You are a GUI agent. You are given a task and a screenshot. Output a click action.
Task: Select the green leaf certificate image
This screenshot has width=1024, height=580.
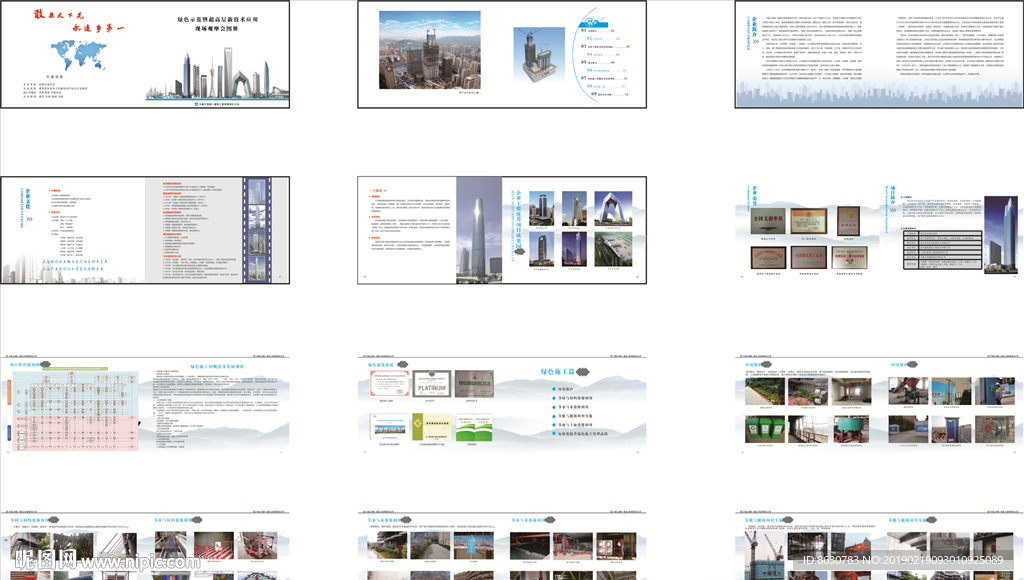(x=474, y=427)
